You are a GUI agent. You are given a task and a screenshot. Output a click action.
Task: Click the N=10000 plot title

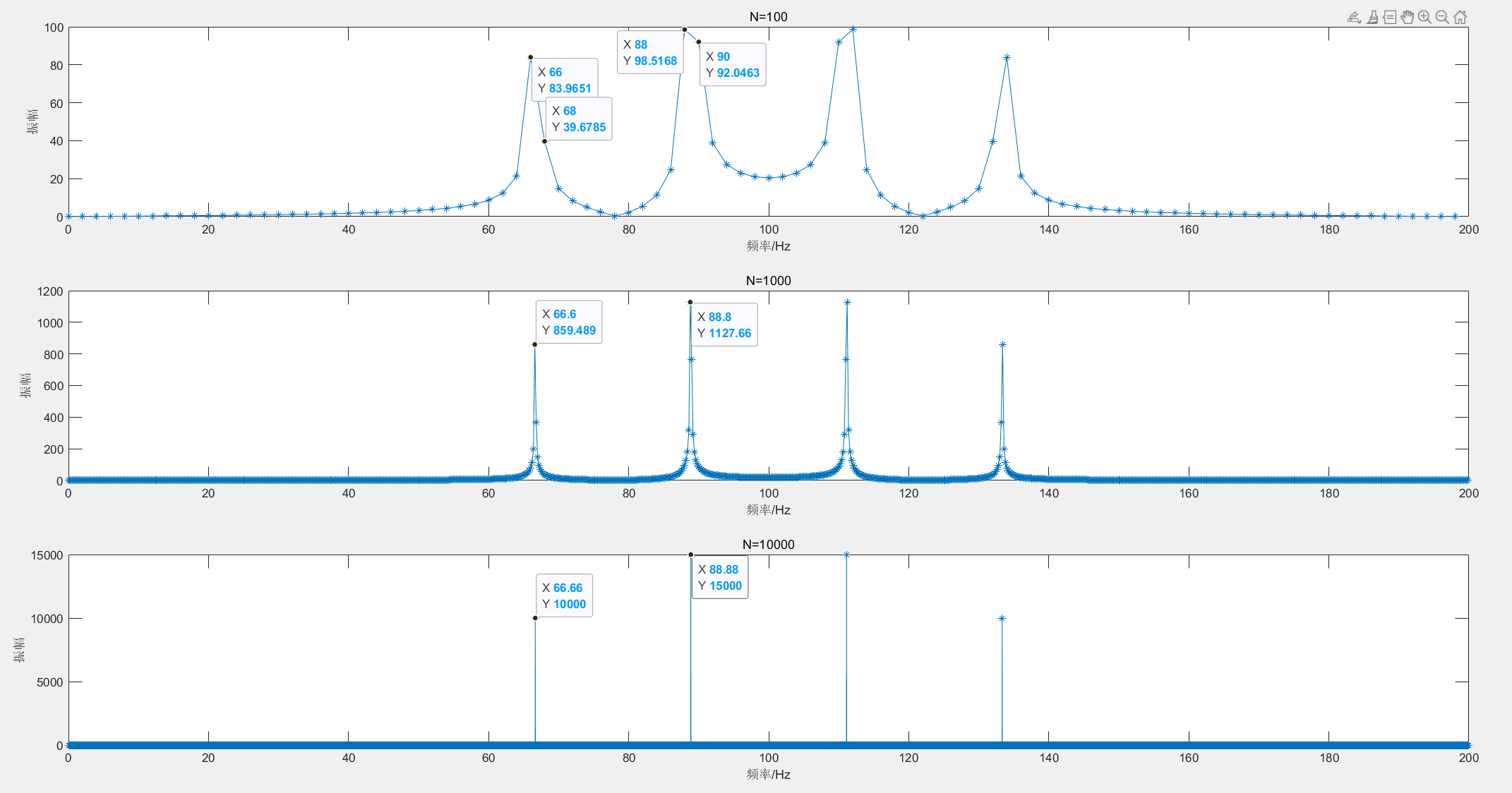coord(768,545)
